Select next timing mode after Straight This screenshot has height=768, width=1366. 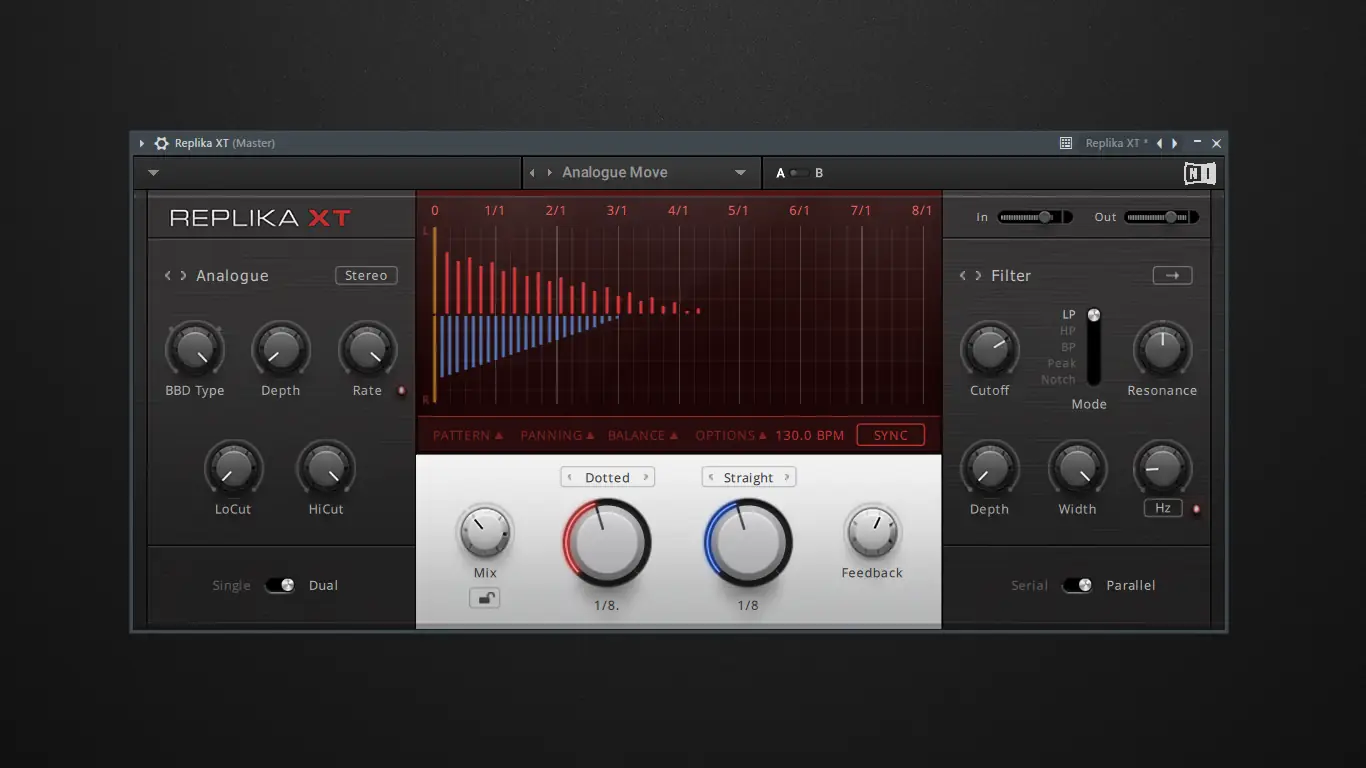point(787,478)
